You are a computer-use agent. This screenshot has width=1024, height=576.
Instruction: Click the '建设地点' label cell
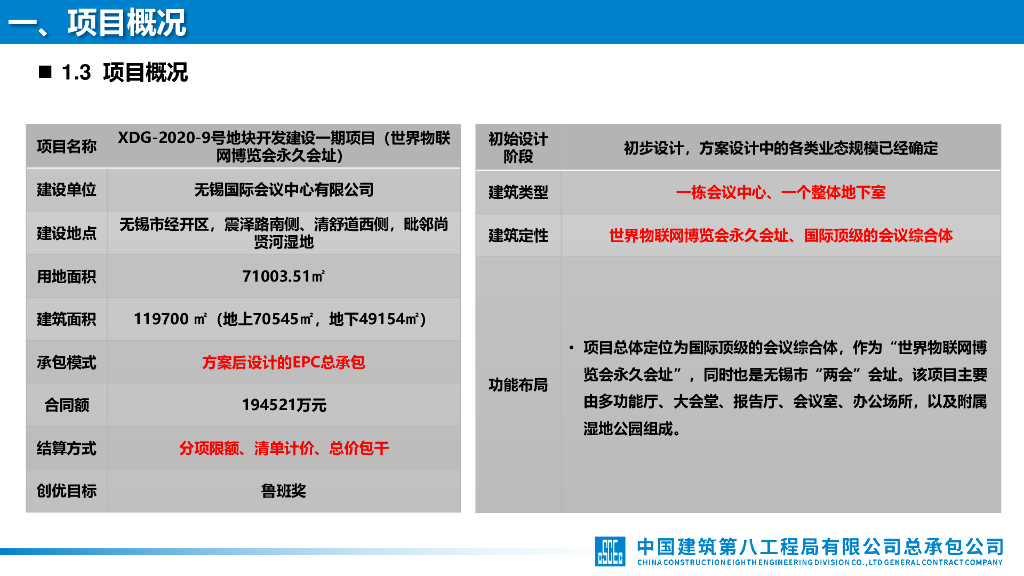pyautogui.click(x=67, y=233)
